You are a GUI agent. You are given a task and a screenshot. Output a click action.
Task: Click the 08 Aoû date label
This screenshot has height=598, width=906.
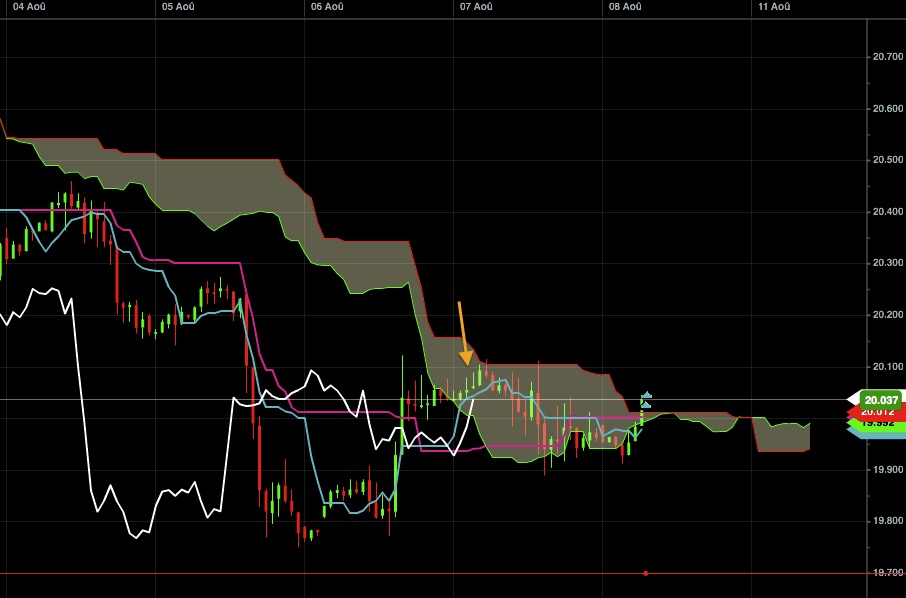[x=625, y=7]
